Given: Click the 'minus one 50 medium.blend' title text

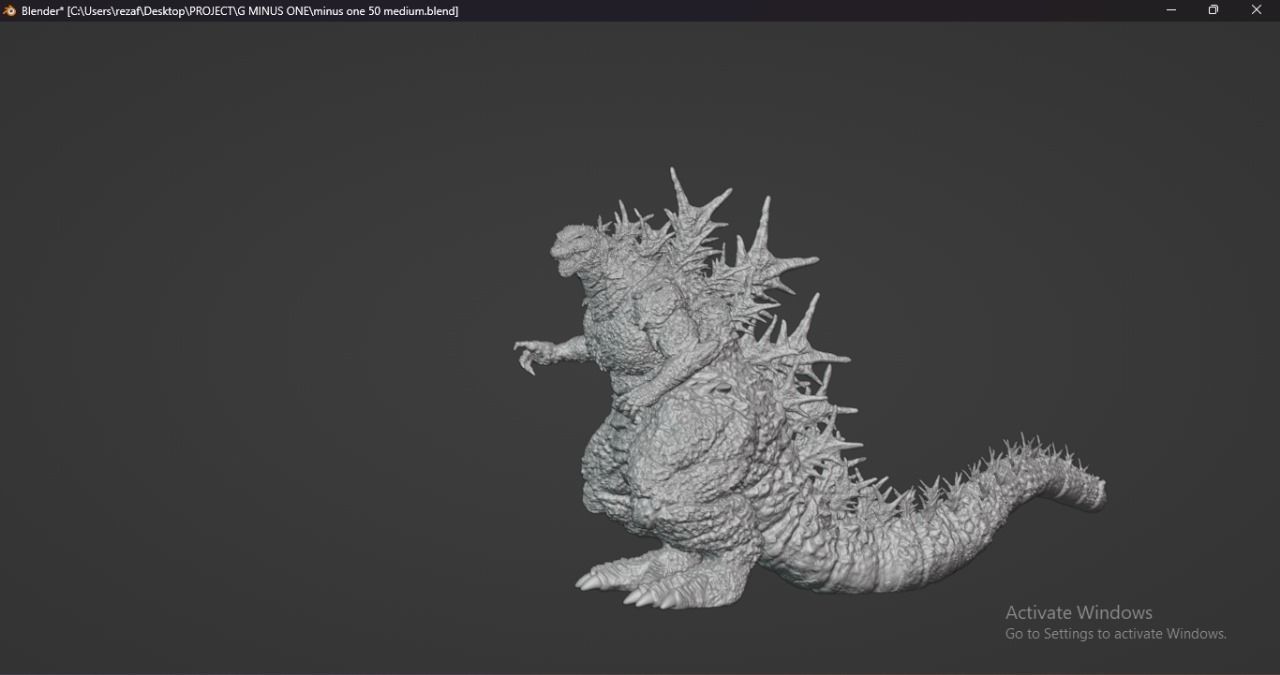Looking at the screenshot, I should [384, 11].
